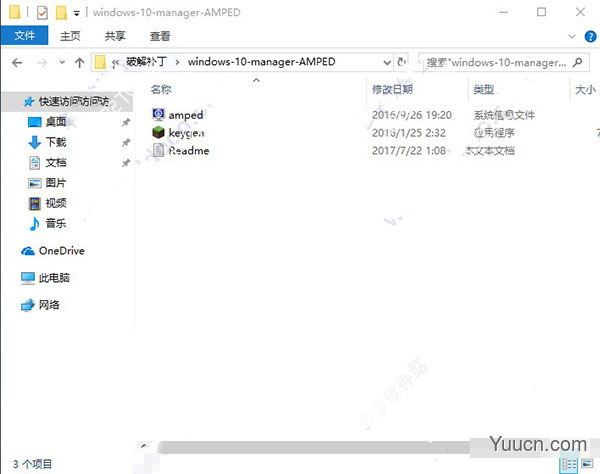Sort by the 类型 column header
The width and height of the screenshot is (600, 474).
tap(484, 90)
